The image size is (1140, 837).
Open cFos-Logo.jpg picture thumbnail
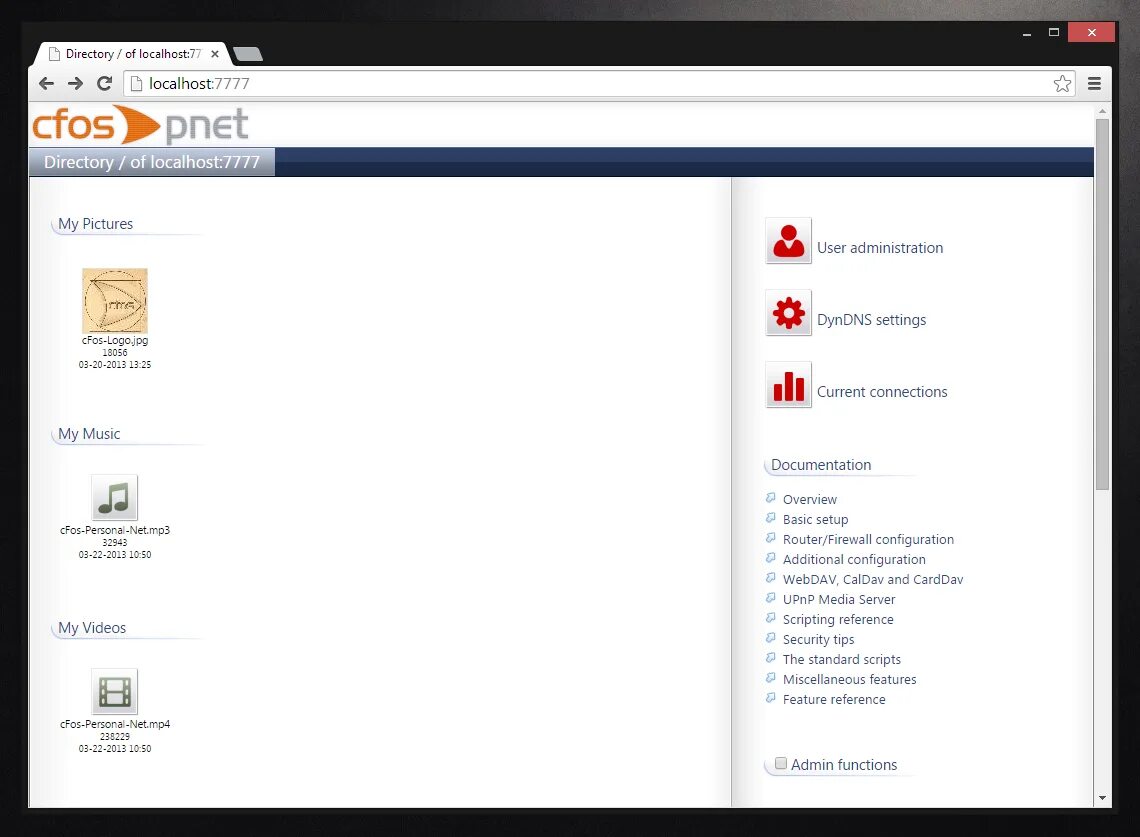(115, 300)
